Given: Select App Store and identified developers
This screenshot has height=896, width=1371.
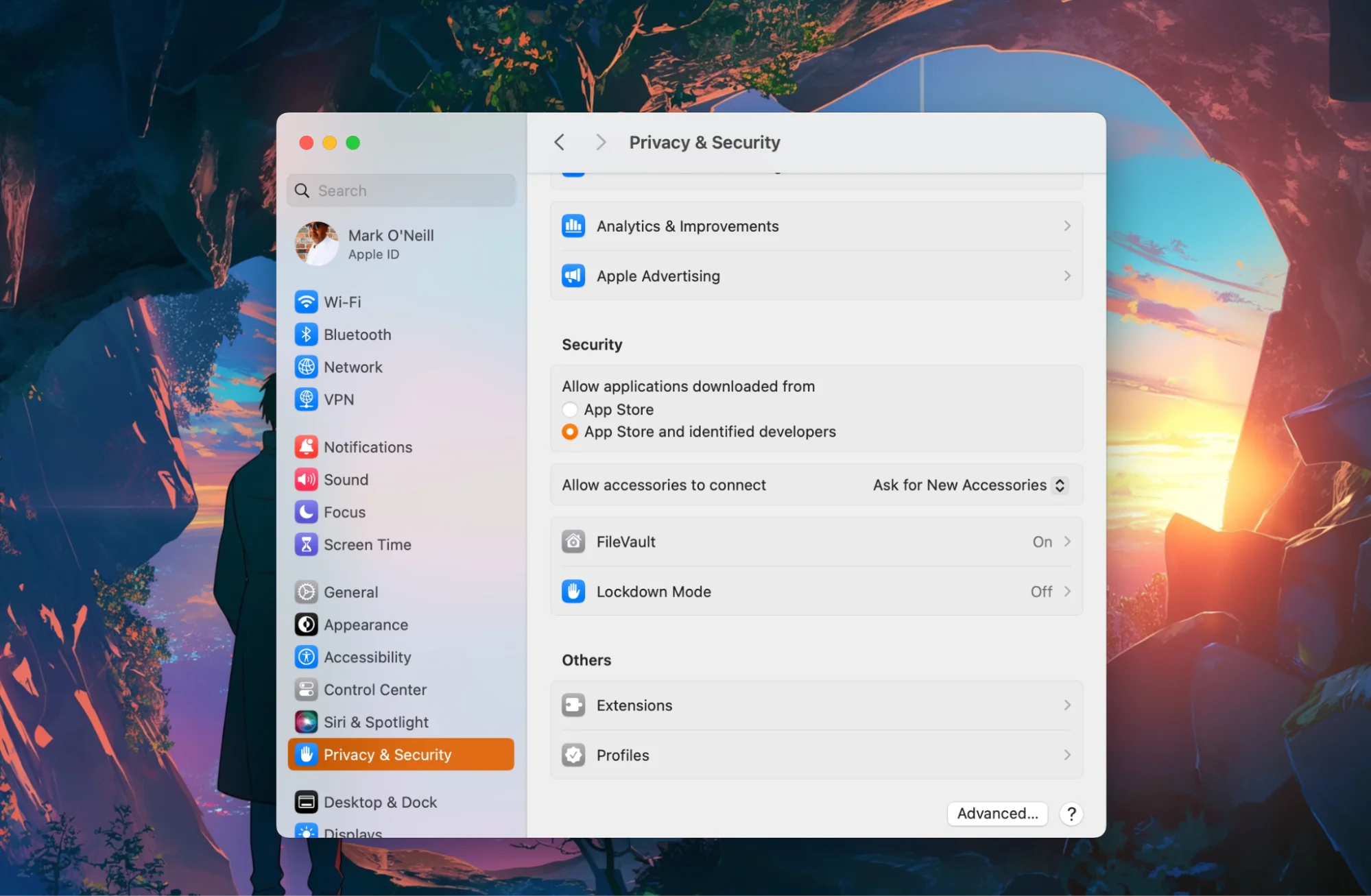Looking at the screenshot, I should (569, 431).
